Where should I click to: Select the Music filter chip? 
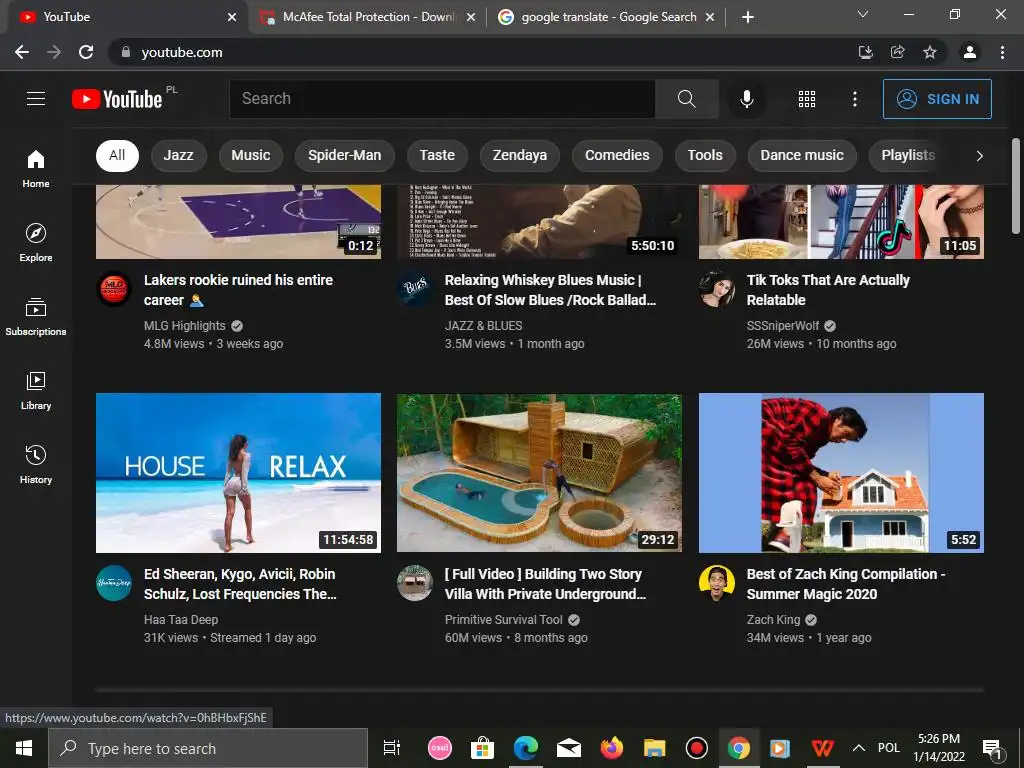coord(251,155)
